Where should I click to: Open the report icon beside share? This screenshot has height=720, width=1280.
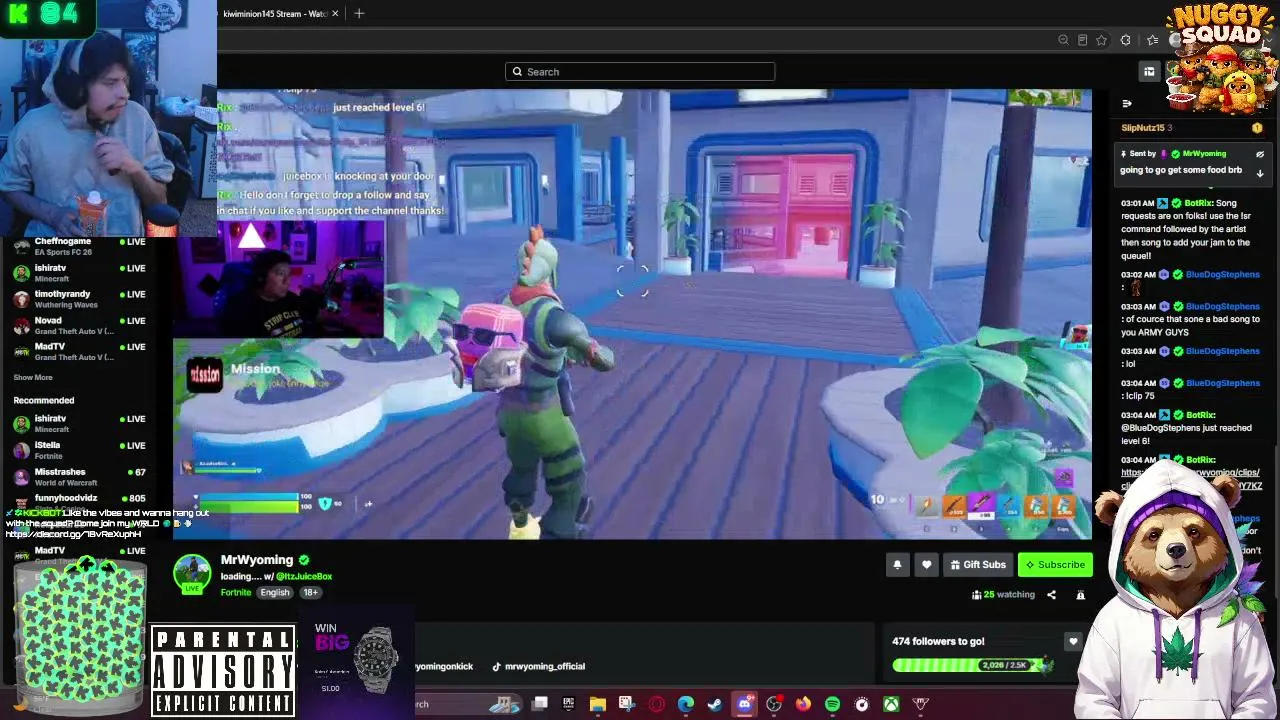1080,595
